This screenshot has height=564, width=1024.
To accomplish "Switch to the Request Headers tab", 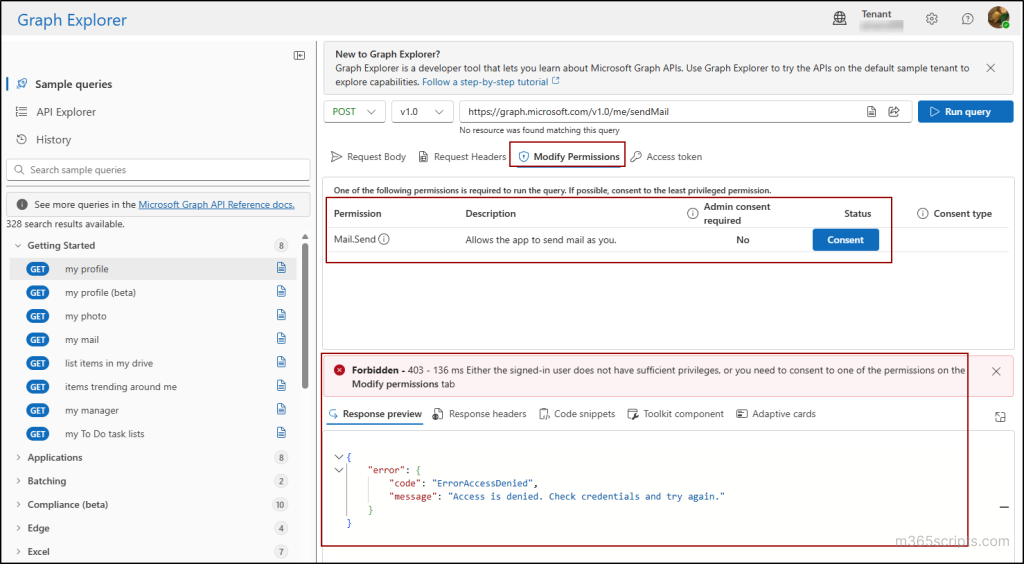I will click(462, 157).
